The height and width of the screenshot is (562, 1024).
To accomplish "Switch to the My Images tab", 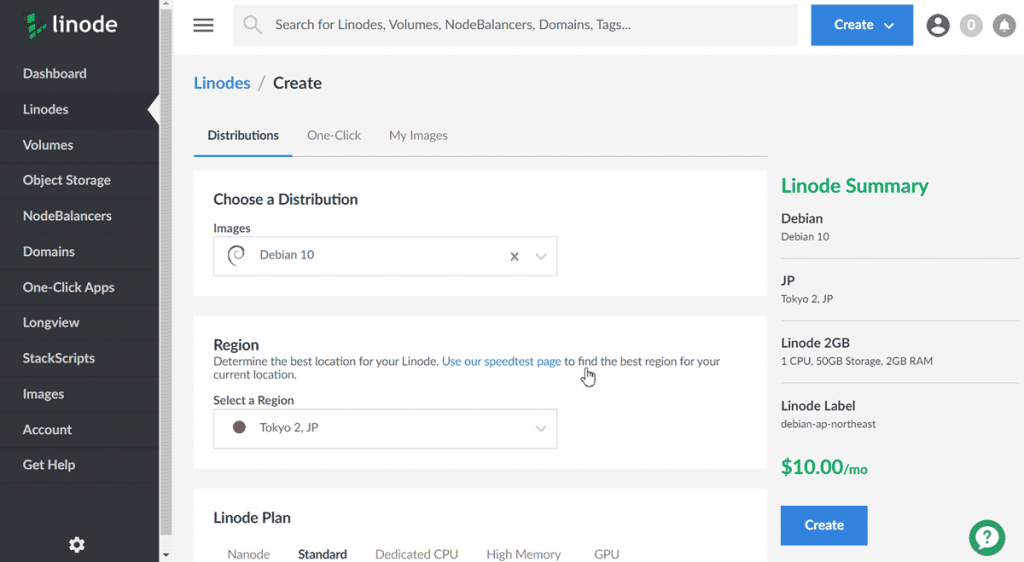I will point(418,135).
